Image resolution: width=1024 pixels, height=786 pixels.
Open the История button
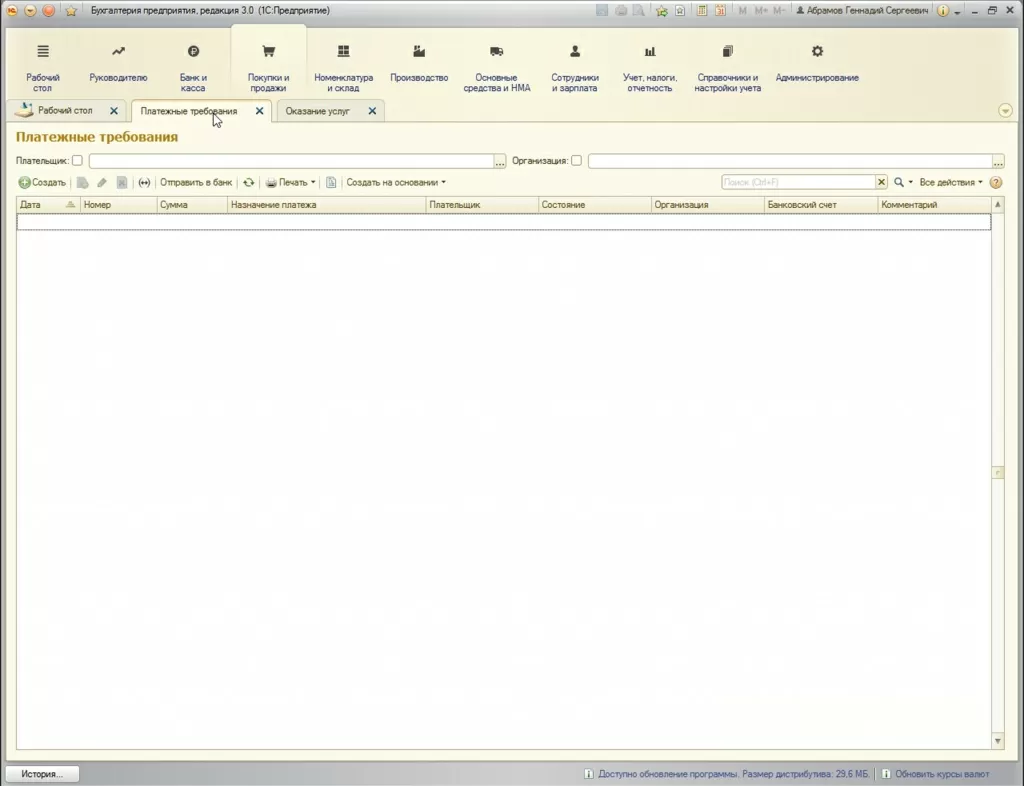tap(42, 774)
